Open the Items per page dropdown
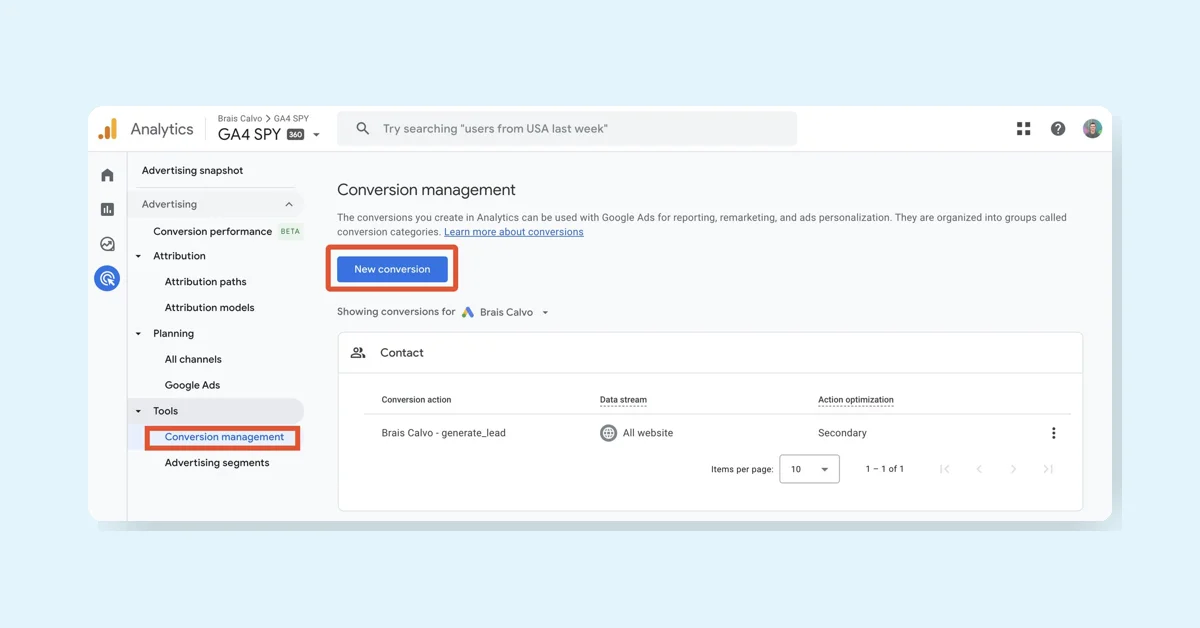 [x=809, y=469]
